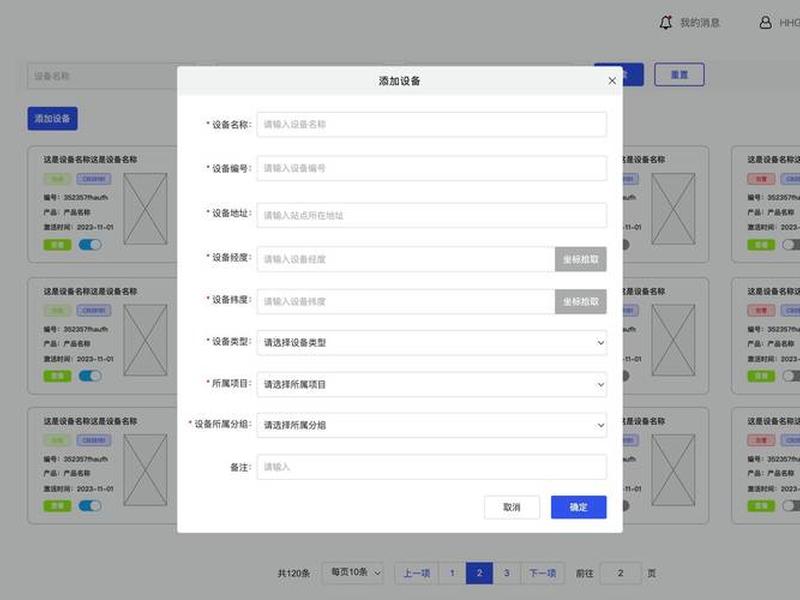Open image placeholder on third left device card

145,470
